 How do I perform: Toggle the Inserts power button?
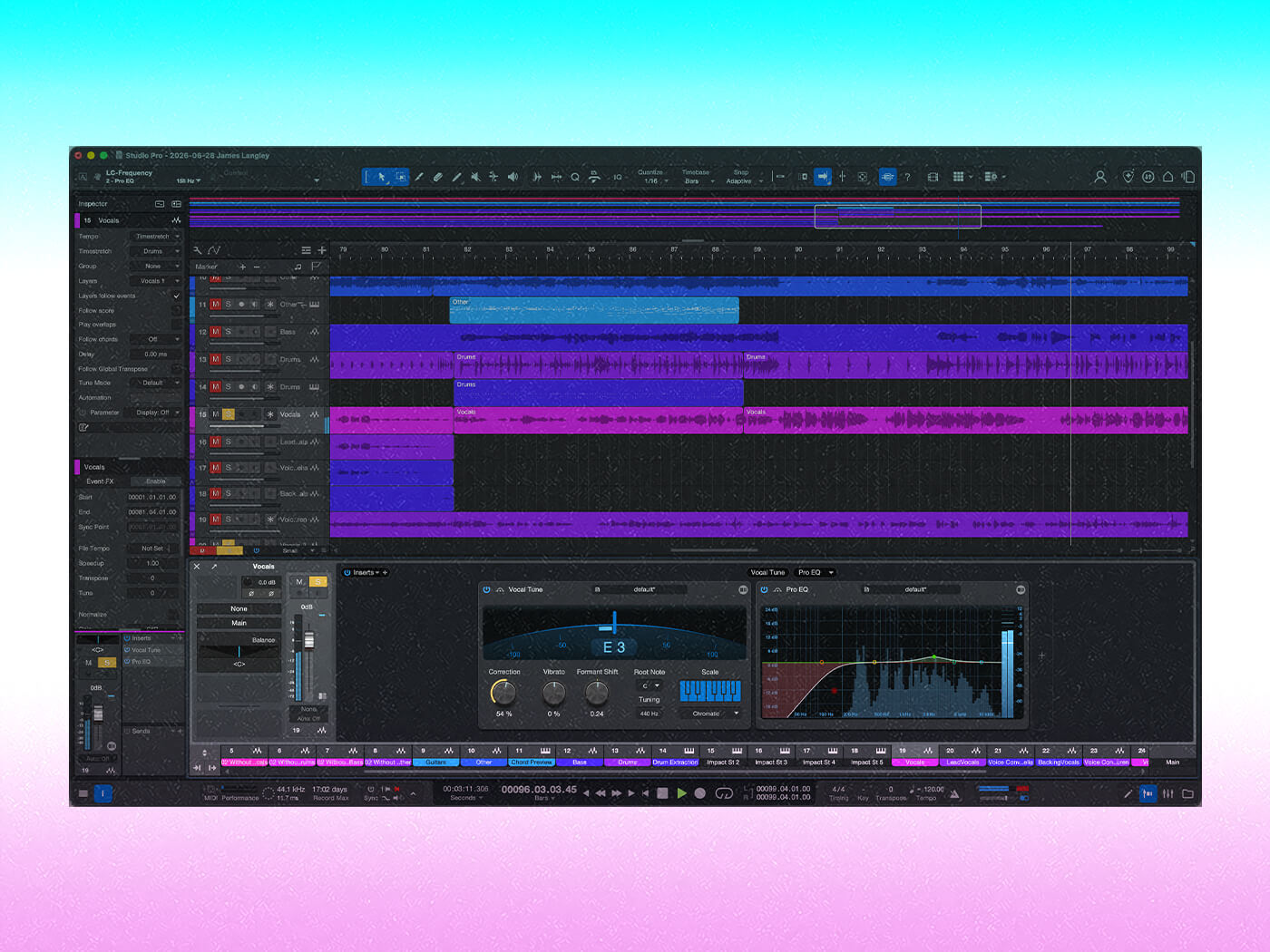click(347, 573)
